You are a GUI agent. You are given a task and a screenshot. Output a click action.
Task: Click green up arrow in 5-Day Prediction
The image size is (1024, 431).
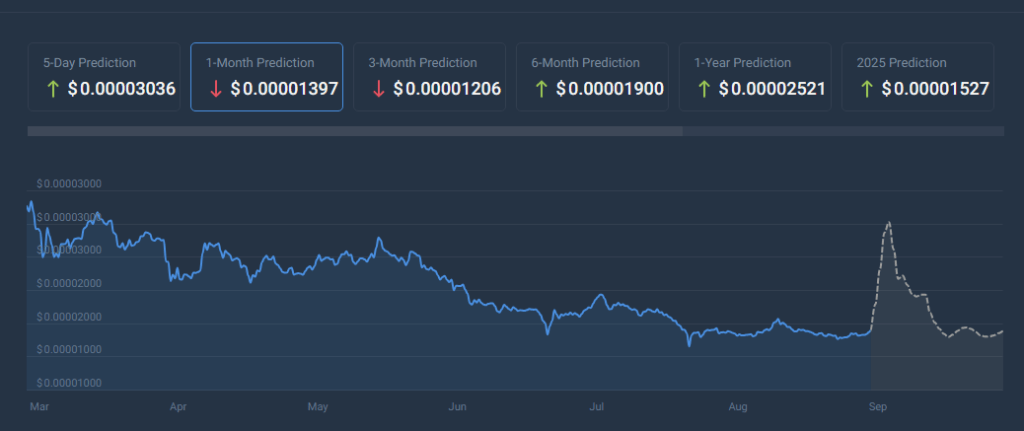53,89
